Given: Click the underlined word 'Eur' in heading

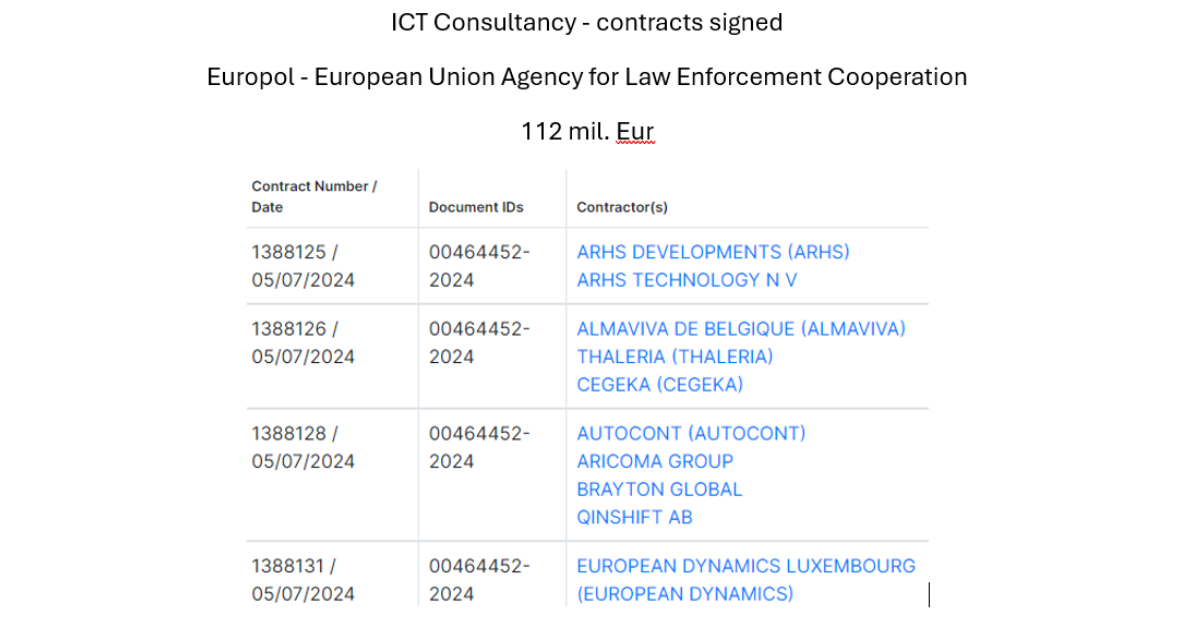Looking at the screenshot, I should 635,131.
